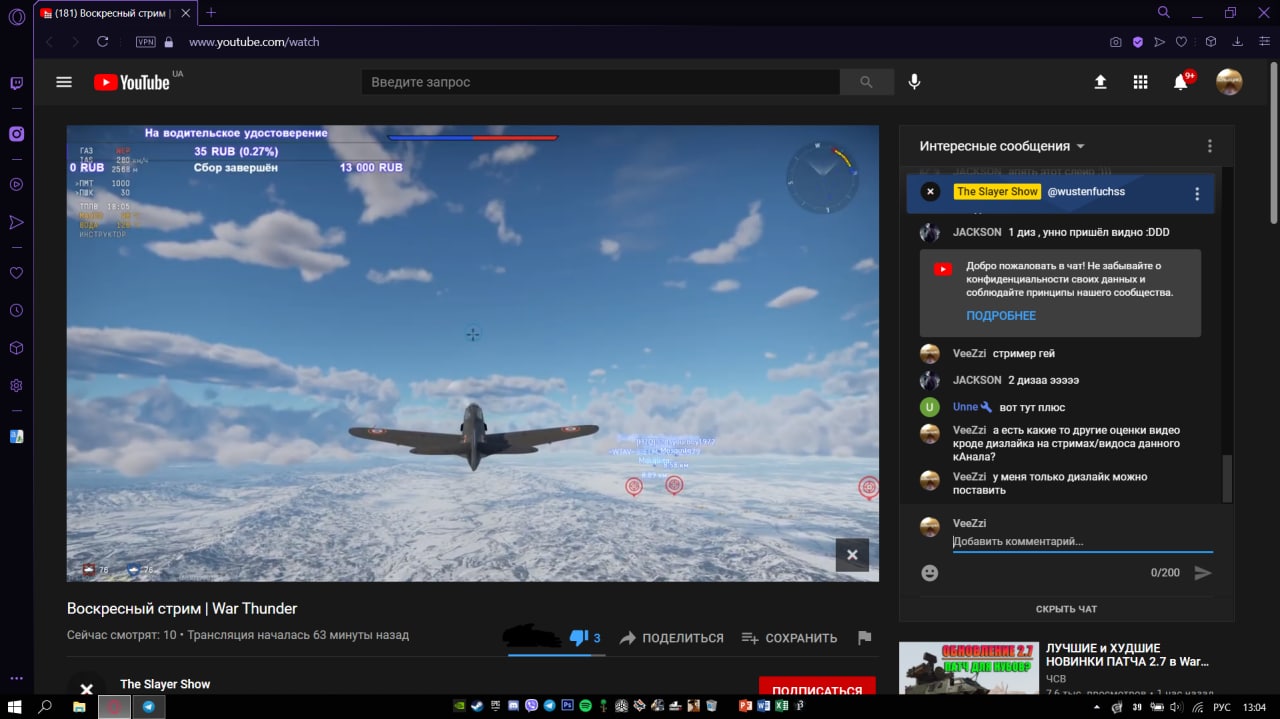Open recommended video thumbnail Обновление 2.7
1280x719 pixels.
pos(968,668)
